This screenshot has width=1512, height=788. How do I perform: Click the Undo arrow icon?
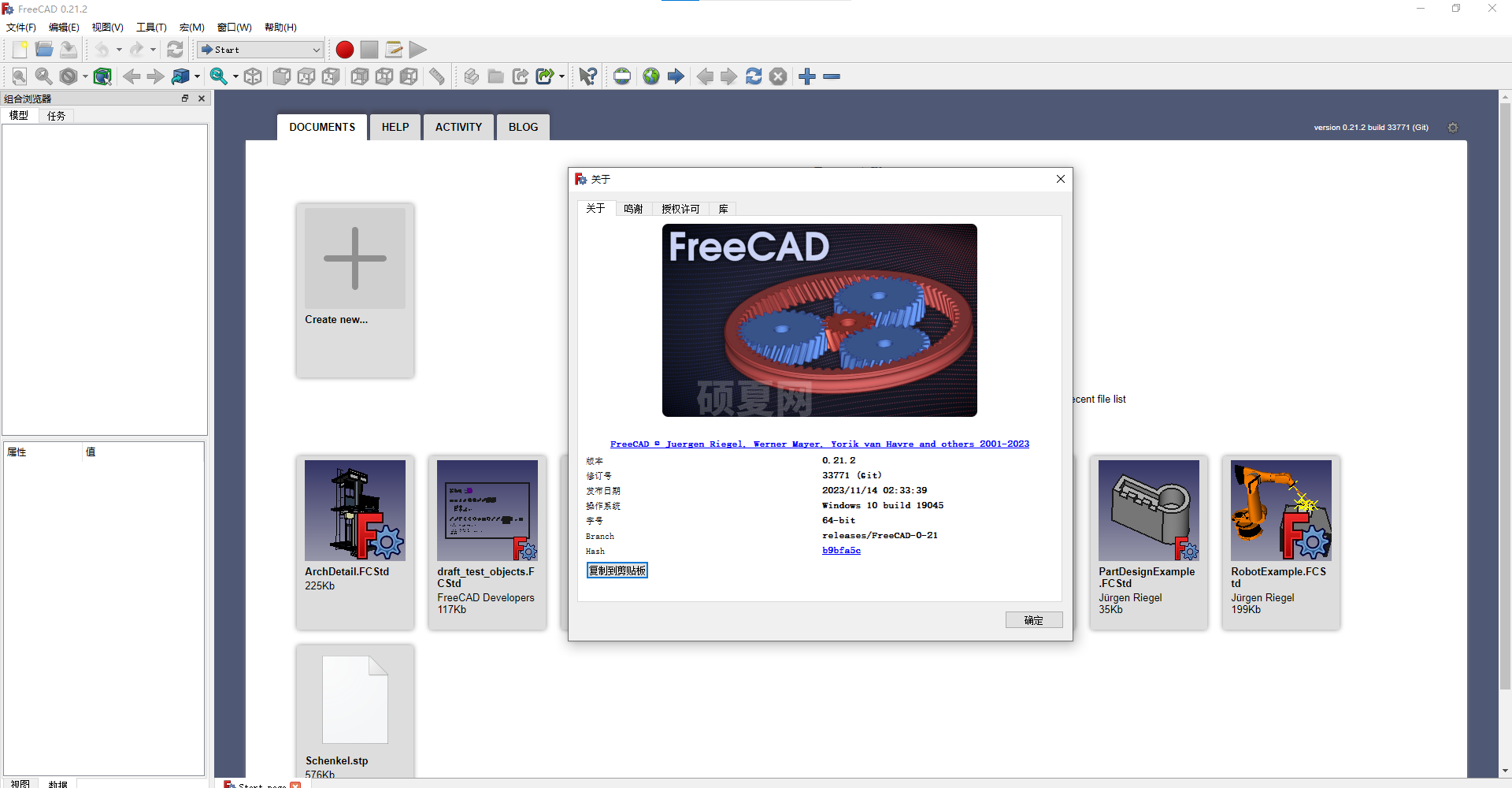click(x=102, y=50)
